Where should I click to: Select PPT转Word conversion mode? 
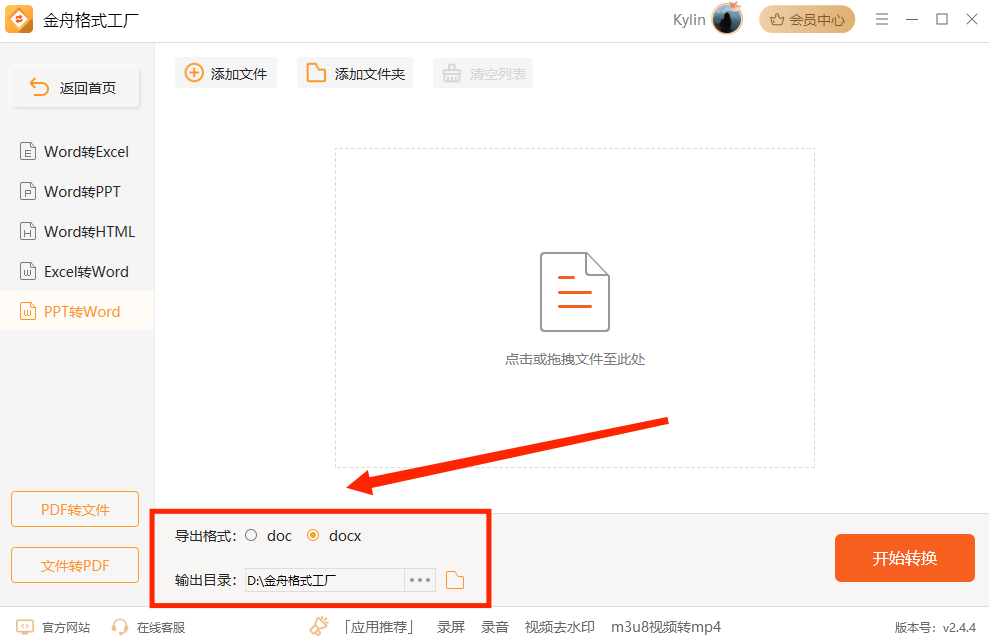click(77, 312)
